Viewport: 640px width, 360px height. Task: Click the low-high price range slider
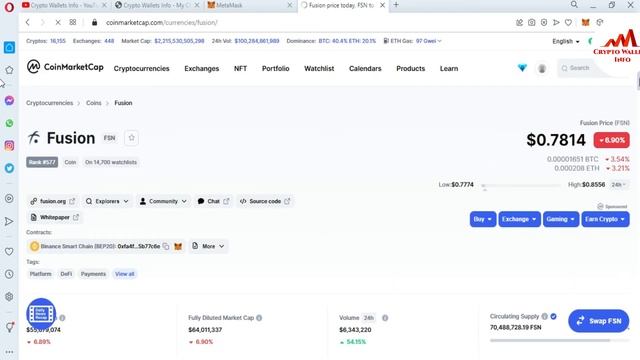tap(521, 186)
